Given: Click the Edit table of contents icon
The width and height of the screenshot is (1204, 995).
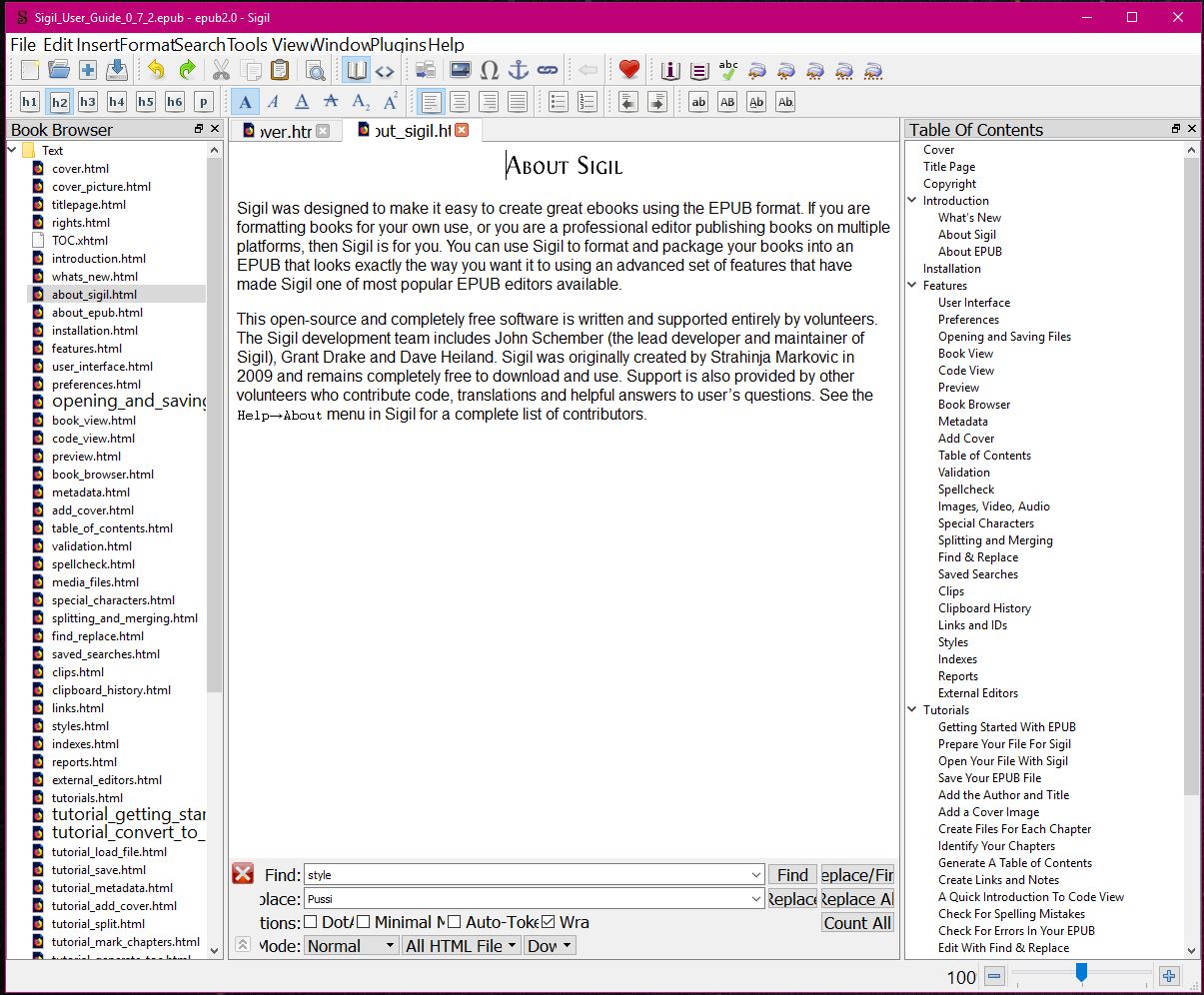Looking at the screenshot, I should 699,70.
